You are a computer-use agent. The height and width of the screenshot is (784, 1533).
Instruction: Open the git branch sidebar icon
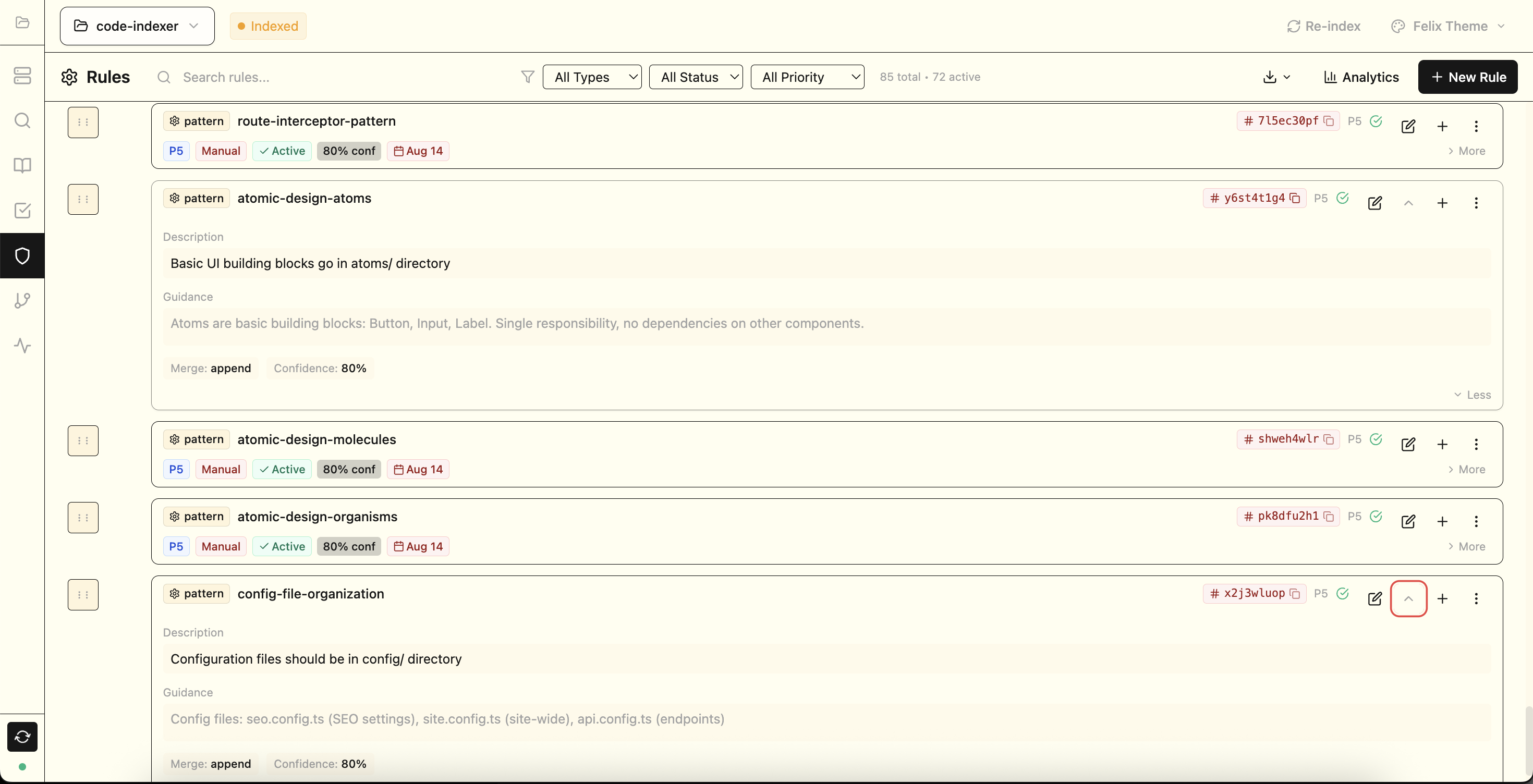click(x=22, y=300)
